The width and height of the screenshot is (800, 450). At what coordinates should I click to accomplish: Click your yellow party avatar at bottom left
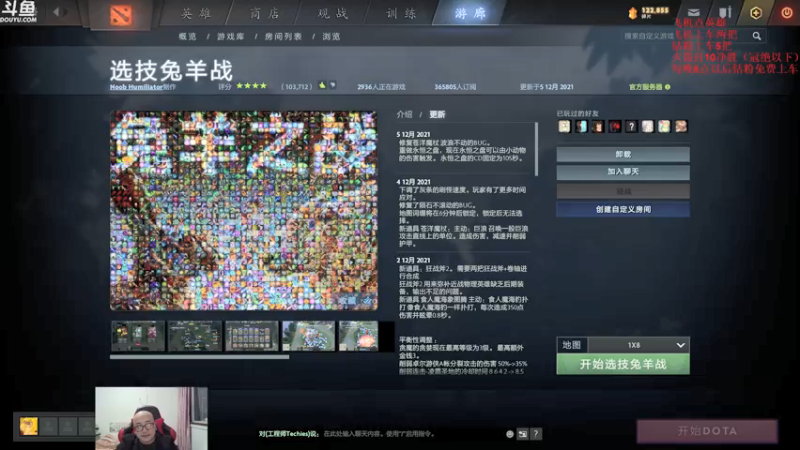tap(29, 426)
